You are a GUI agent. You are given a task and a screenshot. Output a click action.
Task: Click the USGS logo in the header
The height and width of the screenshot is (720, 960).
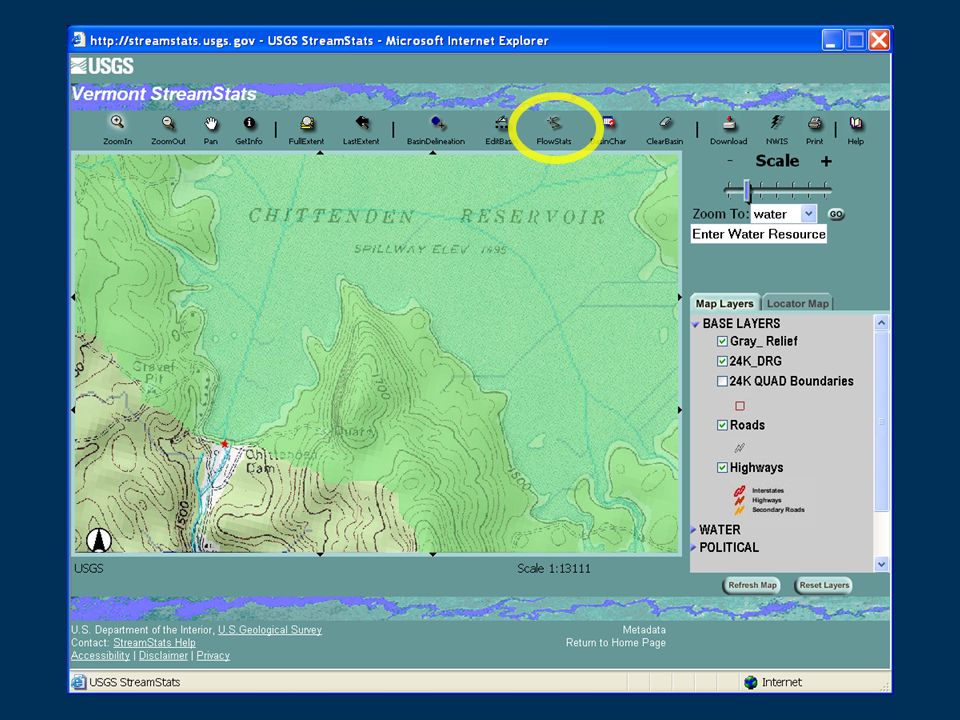(x=102, y=66)
